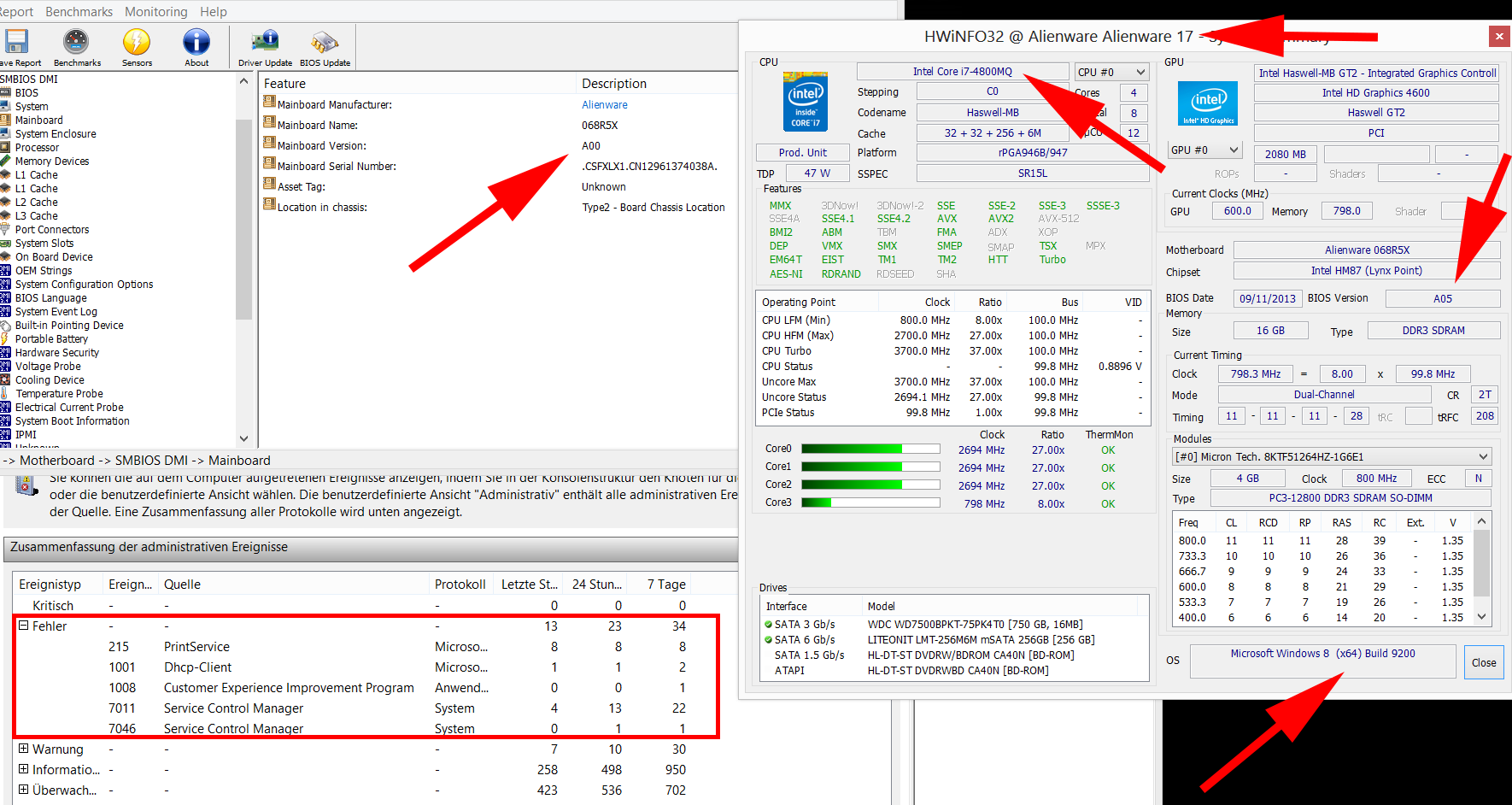Open the Benchmarks menu
This screenshot has width=1512, height=805.
(x=79, y=12)
